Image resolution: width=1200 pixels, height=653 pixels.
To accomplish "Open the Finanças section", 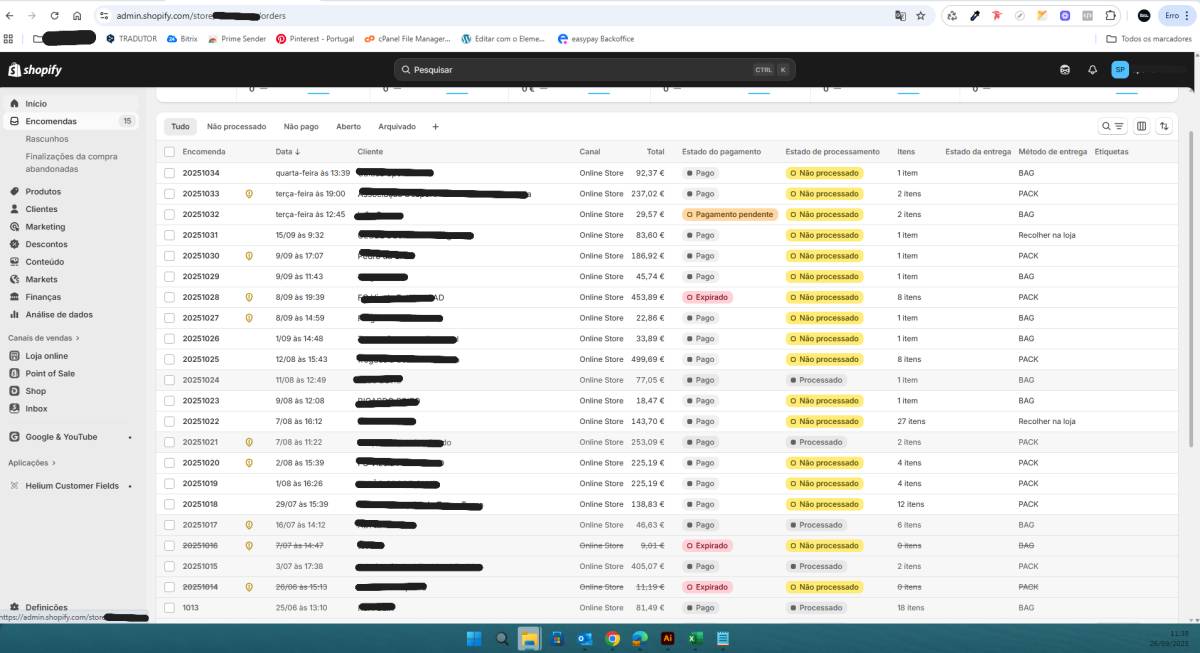I will coord(43,297).
